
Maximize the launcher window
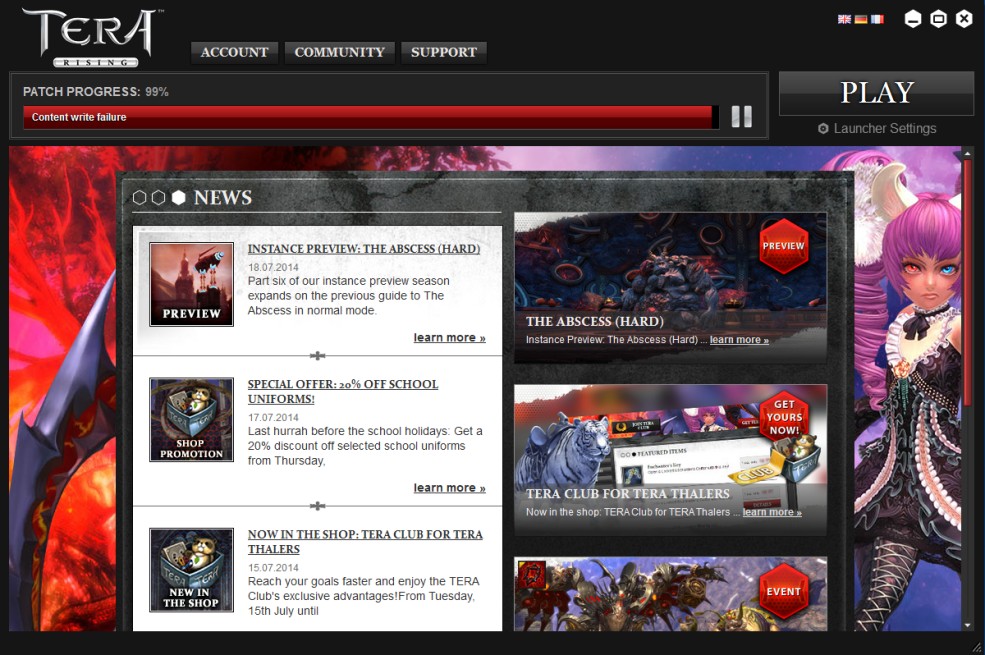(939, 19)
